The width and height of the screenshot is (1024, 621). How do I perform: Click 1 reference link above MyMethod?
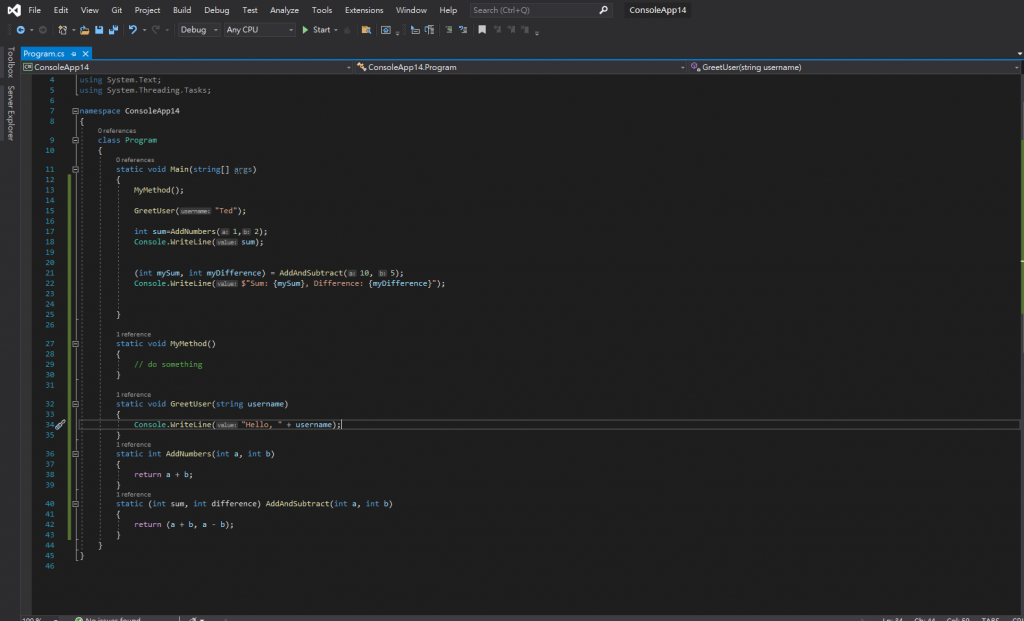[133, 334]
